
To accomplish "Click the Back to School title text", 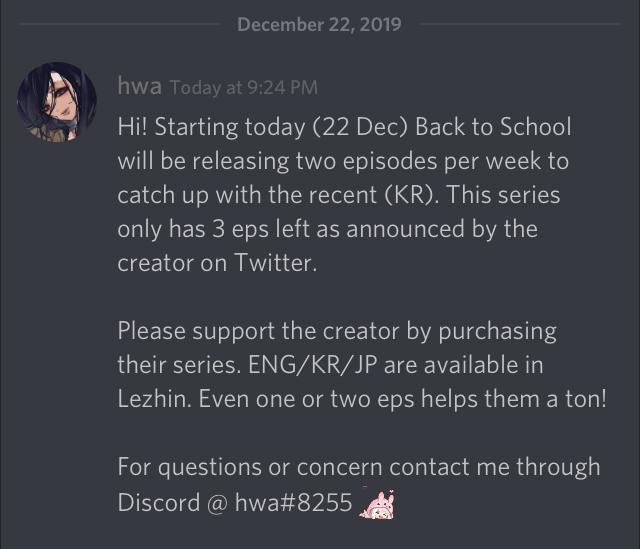I will [x=493, y=127].
